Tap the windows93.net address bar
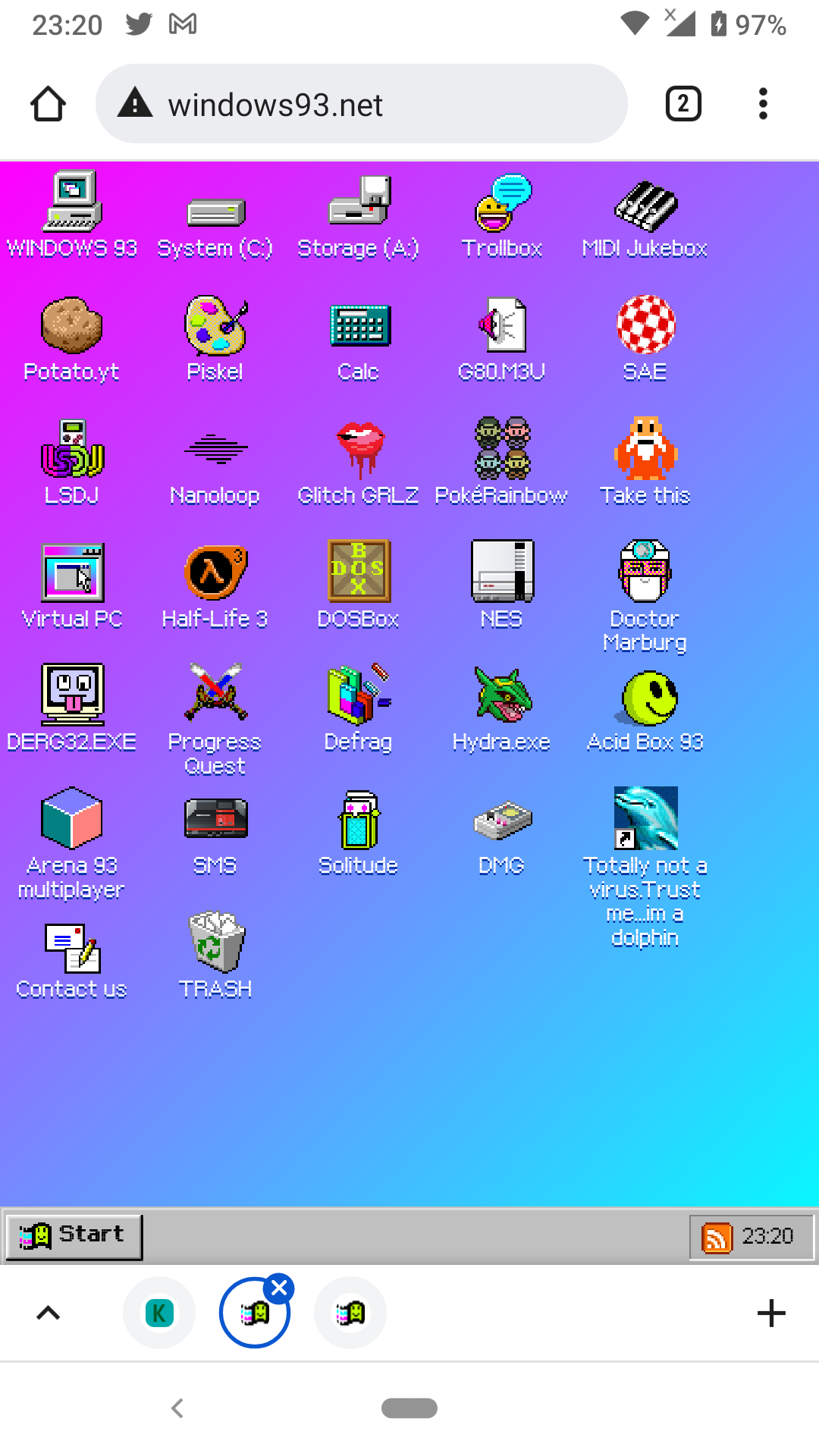The height and width of the screenshot is (1456, 819). (361, 104)
